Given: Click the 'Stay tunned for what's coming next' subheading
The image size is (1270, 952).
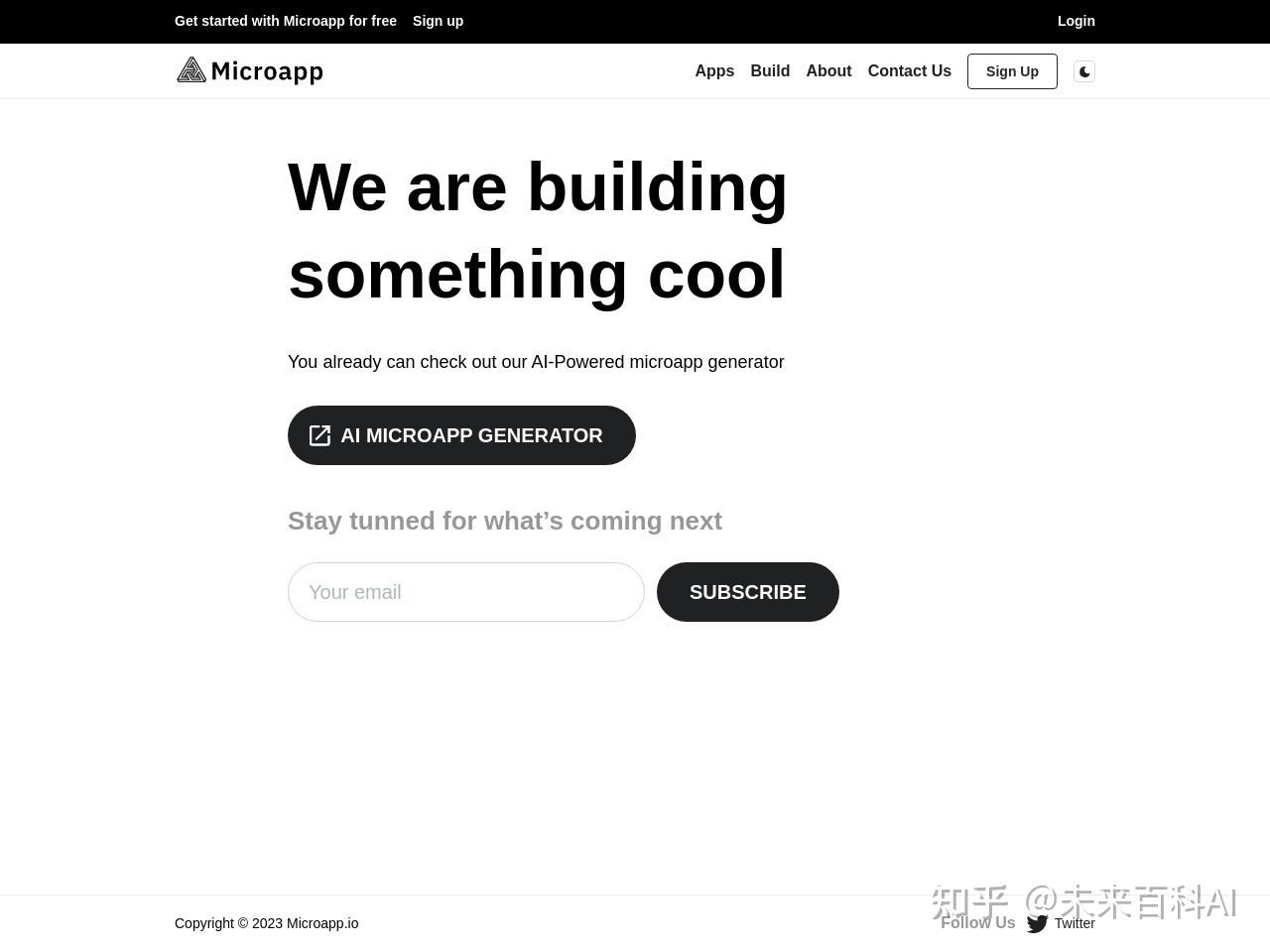Looking at the screenshot, I should [505, 521].
